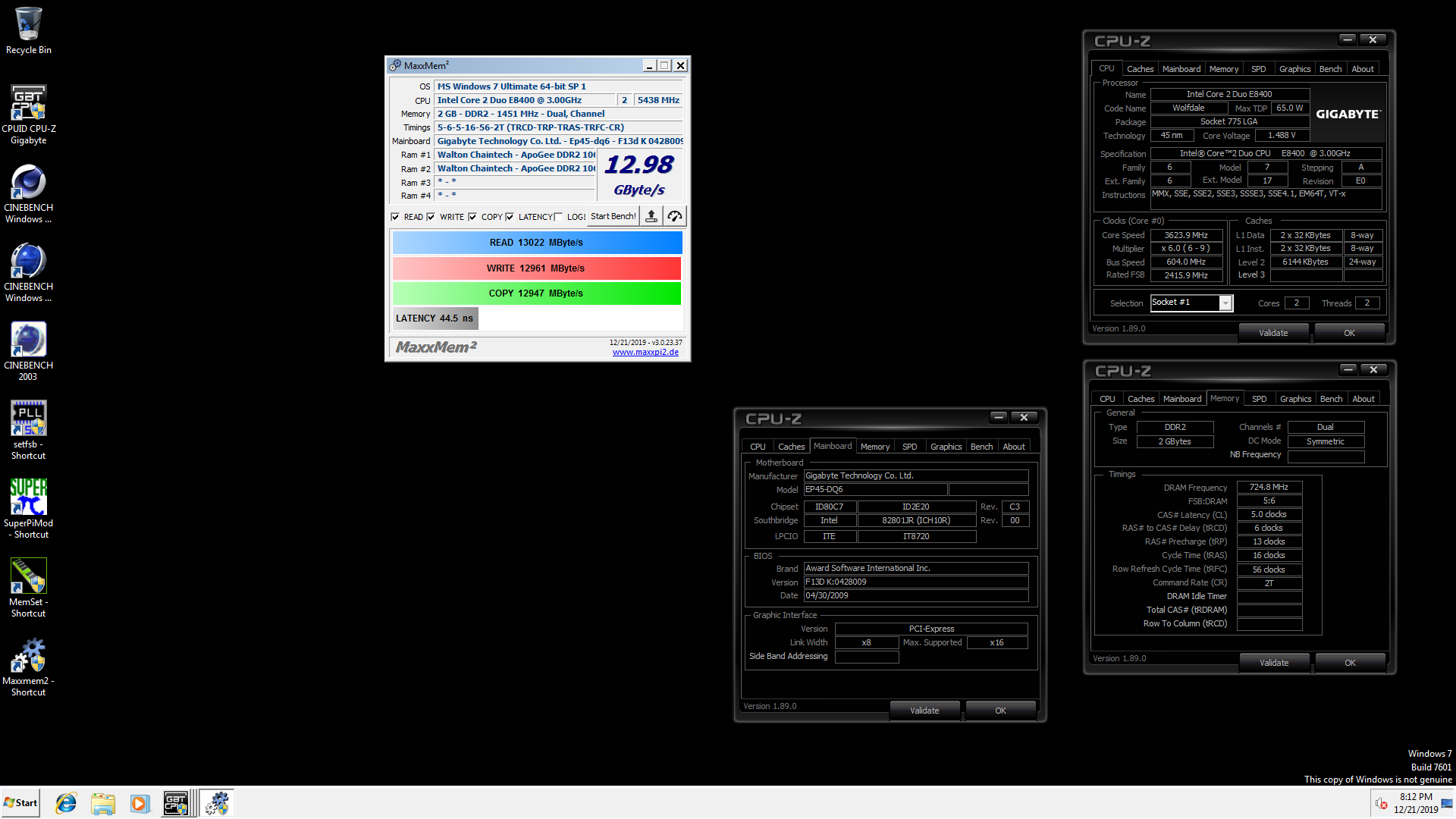Click OK in CPU-Z Memory window
1456x819 pixels.
coord(1350,663)
